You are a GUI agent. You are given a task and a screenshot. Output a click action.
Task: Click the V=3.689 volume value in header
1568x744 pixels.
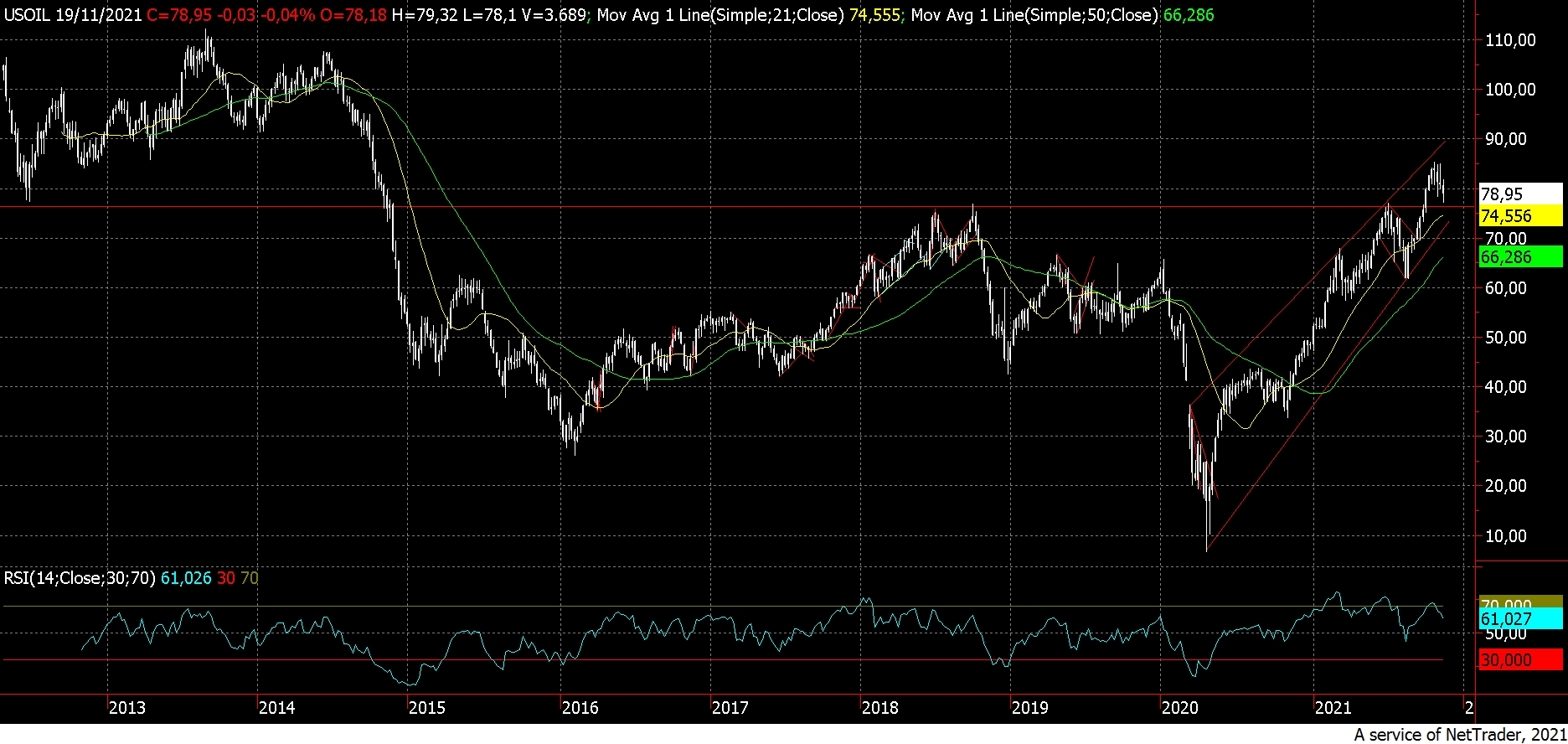[553, 15]
